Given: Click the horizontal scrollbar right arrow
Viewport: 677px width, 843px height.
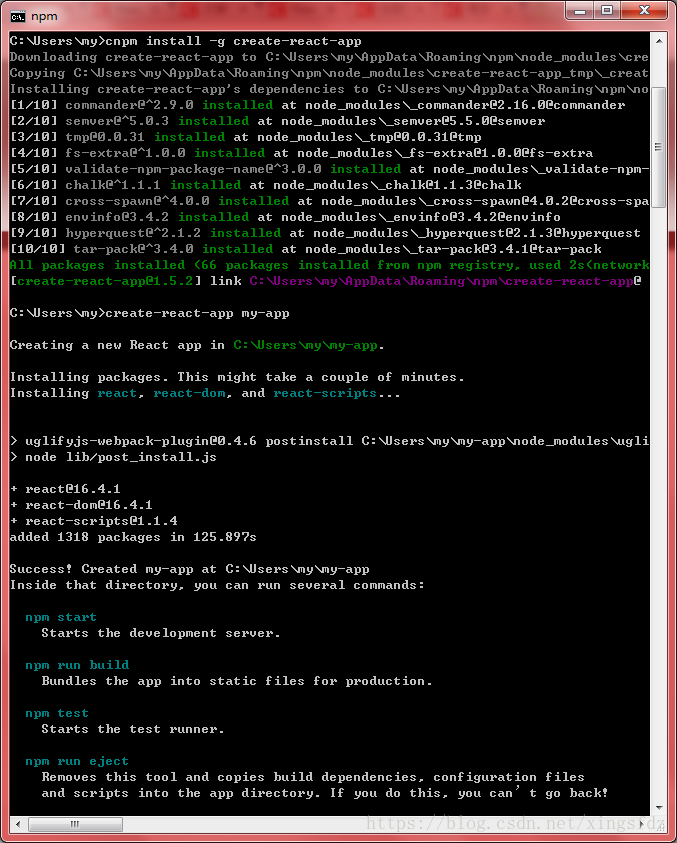Looking at the screenshot, I should [x=641, y=824].
